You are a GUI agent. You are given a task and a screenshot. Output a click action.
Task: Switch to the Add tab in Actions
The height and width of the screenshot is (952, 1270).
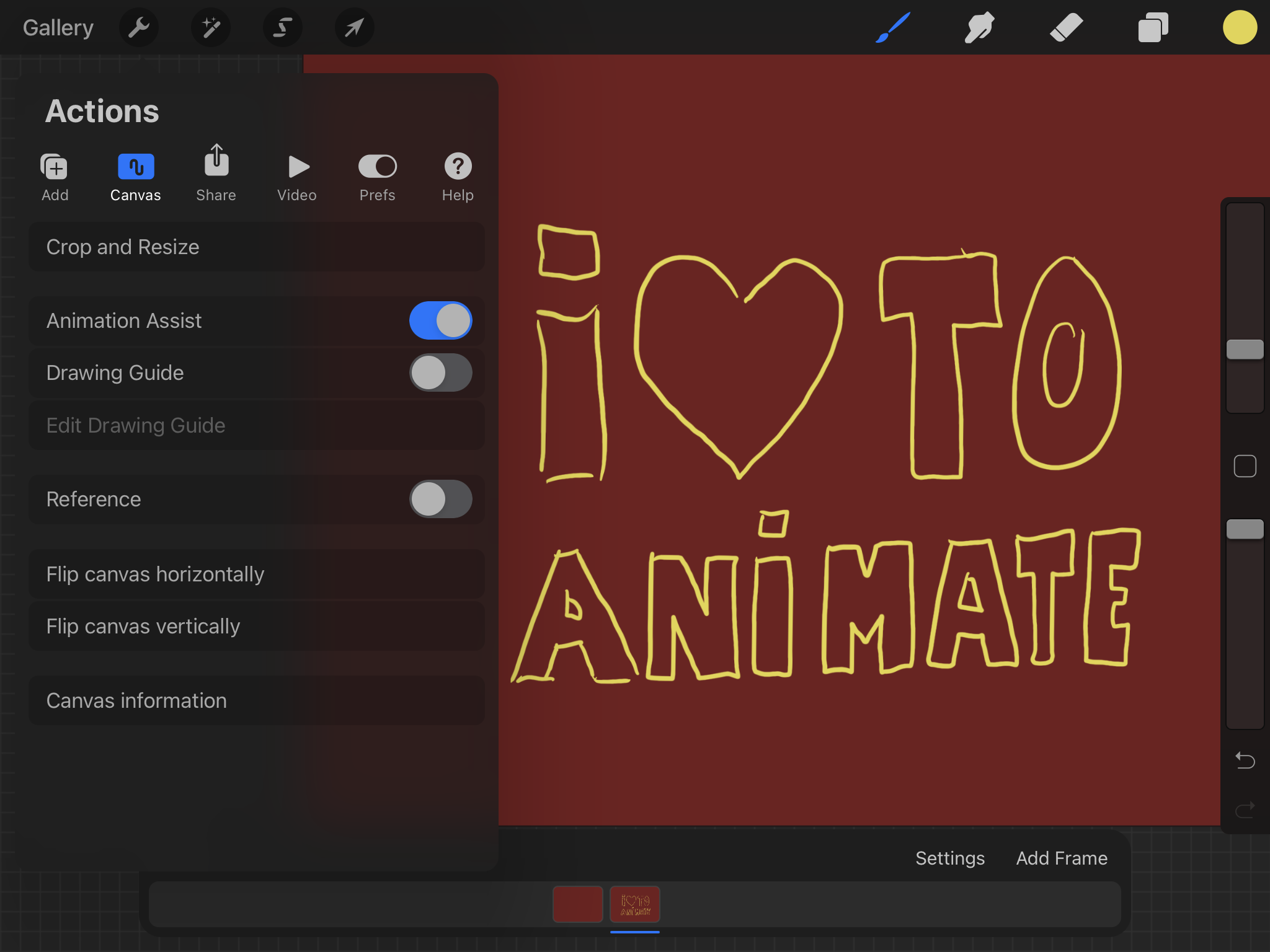pos(55,178)
